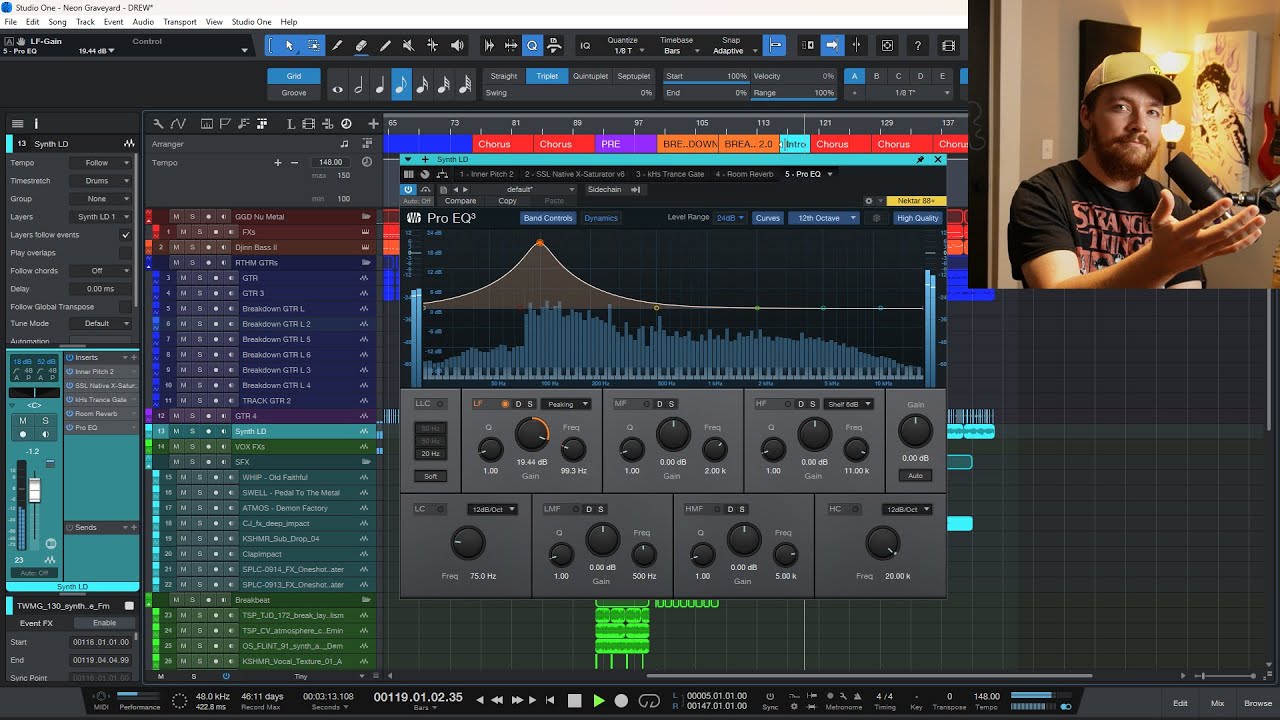
Task: Open the Level Range 24dB dropdown
Action: pyautogui.click(x=730, y=218)
